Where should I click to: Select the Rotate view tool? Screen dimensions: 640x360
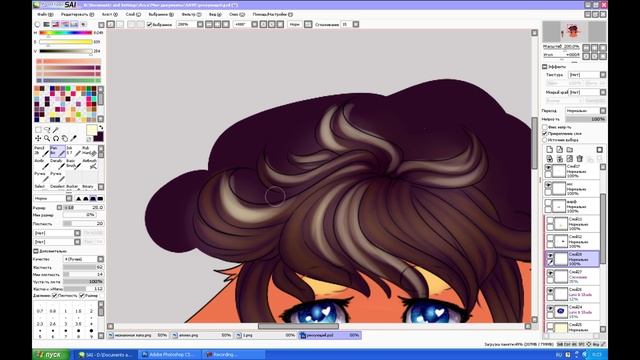pos(56,138)
